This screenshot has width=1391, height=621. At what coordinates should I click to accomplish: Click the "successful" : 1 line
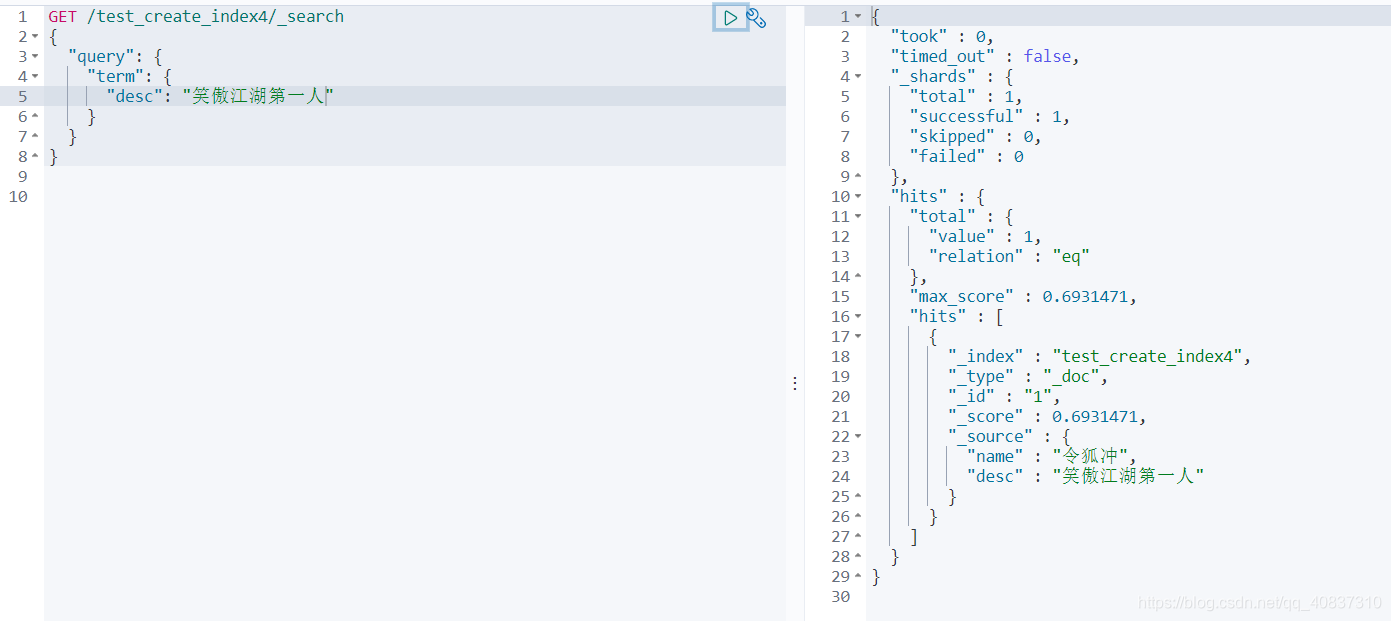pos(990,117)
